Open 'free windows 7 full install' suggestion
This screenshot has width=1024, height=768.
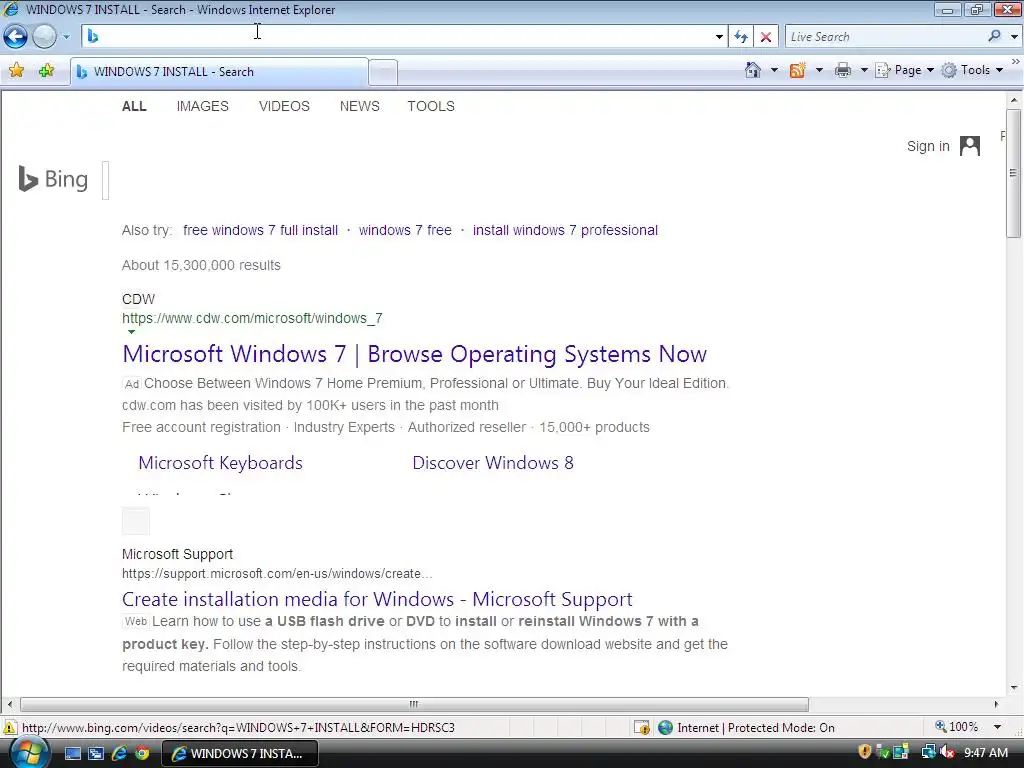pos(261,230)
